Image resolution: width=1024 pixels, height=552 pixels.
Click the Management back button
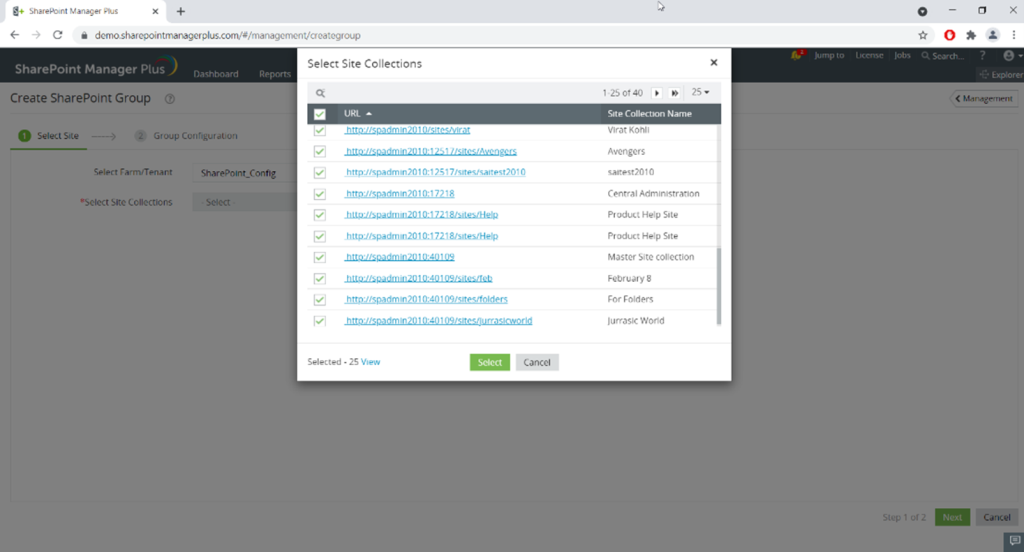pyautogui.click(x=984, y=99)
